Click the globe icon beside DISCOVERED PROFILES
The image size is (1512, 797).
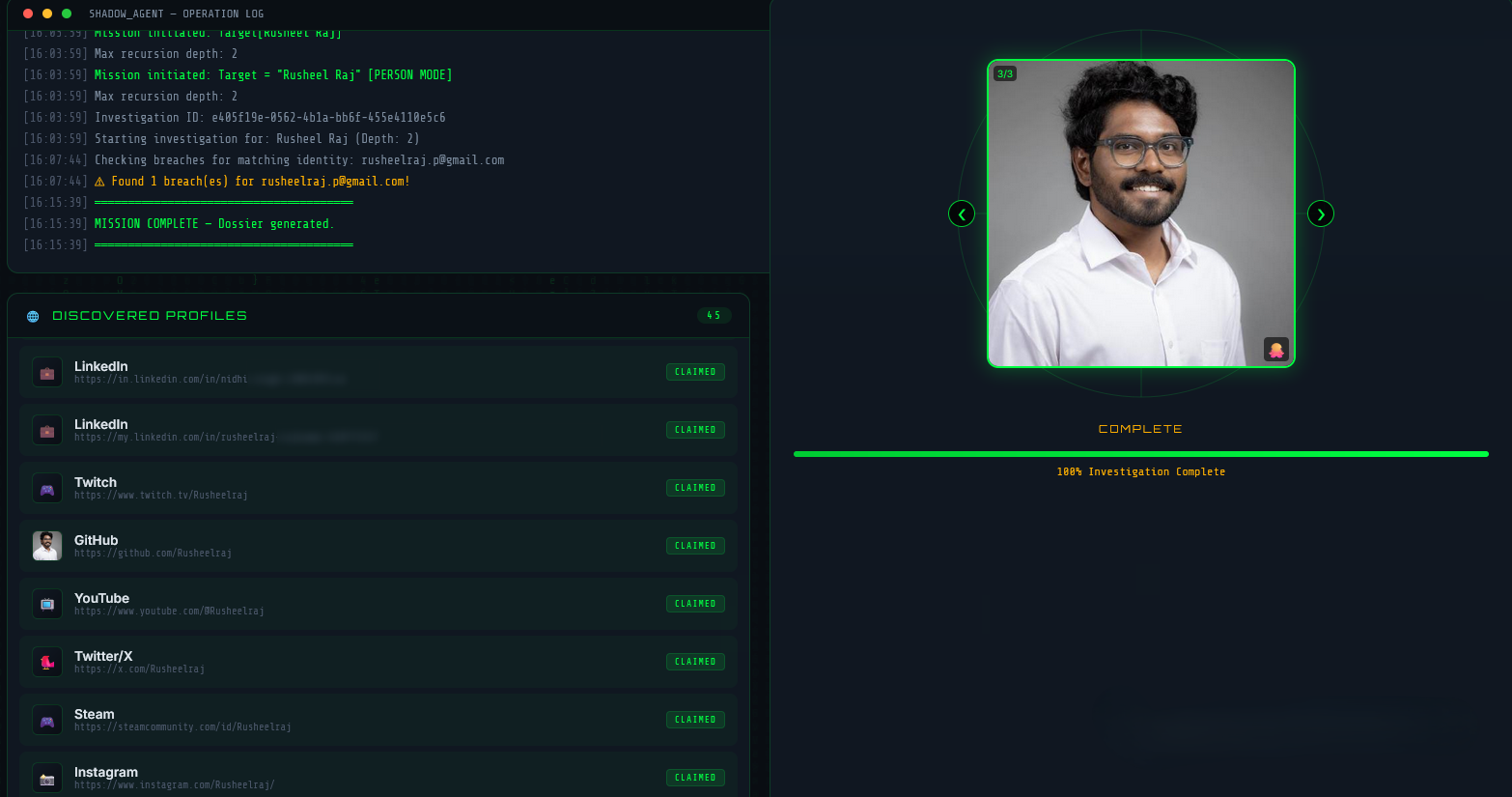[x=32, y=315]
